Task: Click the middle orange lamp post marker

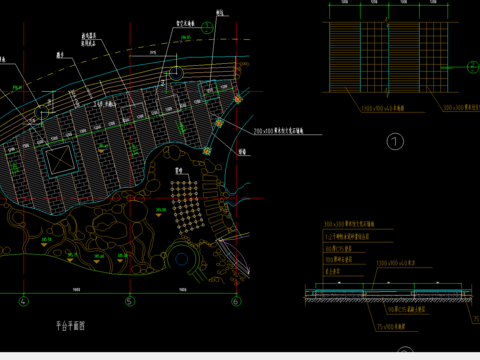Action: pos(219,123)
